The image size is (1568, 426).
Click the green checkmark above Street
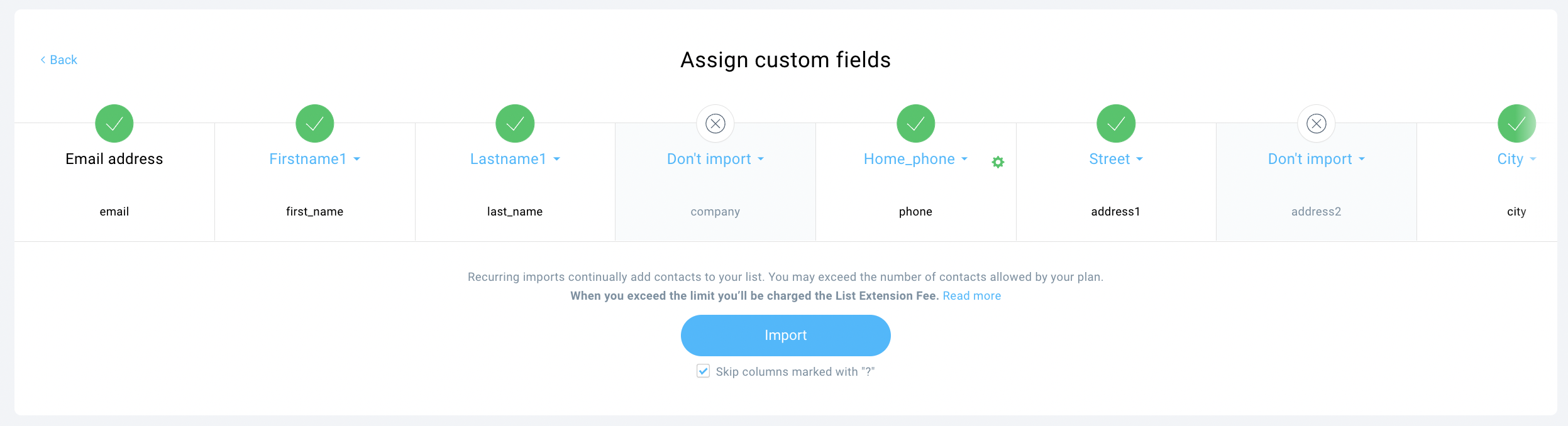[1116, 123]
